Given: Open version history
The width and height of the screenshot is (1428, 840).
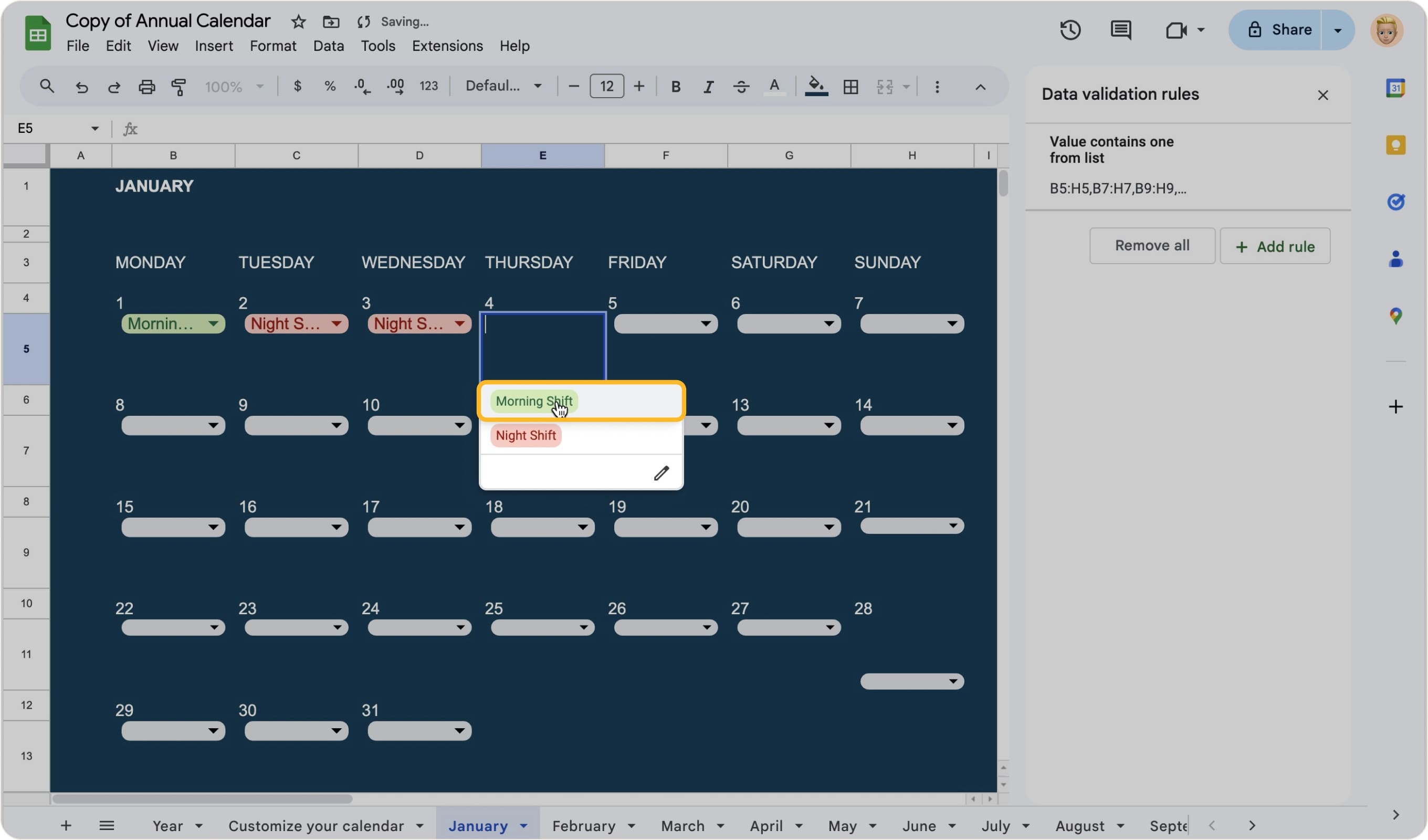Looking at the screenshot, I should [x=1070, y=30].
